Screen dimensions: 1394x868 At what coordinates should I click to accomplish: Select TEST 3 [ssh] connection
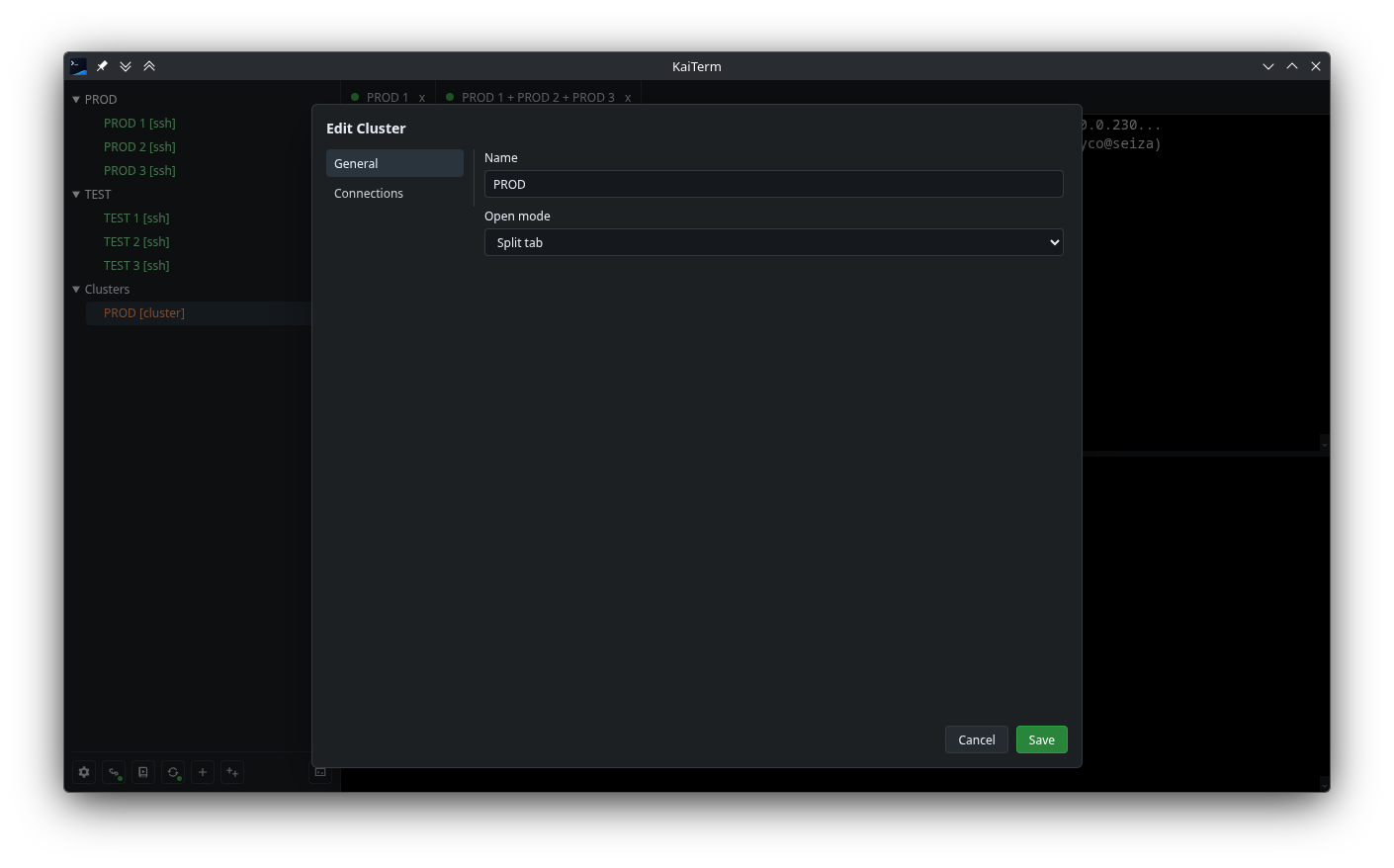click(x=136, y=266)
